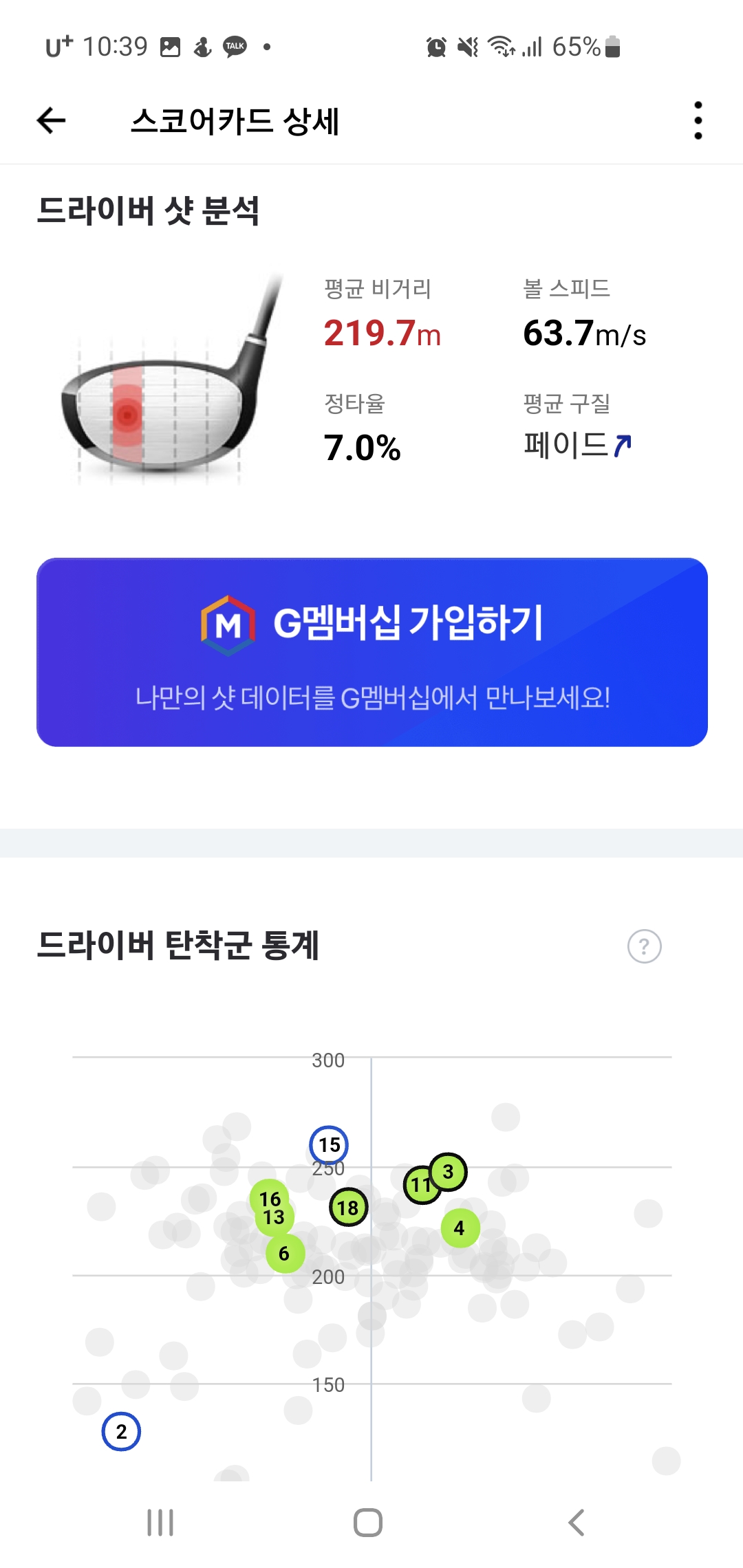The image size is (743, 1568).
Task: Tap the G membership hexagon M logo
Action: (x=228, y=625)
